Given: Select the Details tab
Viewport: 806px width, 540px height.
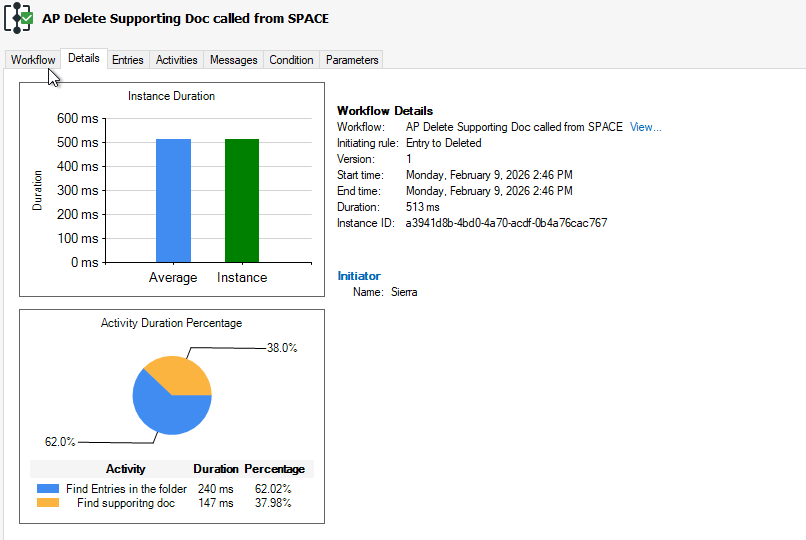Looking at the screenshot, I should pyautogui.click(x=84, y=59).
